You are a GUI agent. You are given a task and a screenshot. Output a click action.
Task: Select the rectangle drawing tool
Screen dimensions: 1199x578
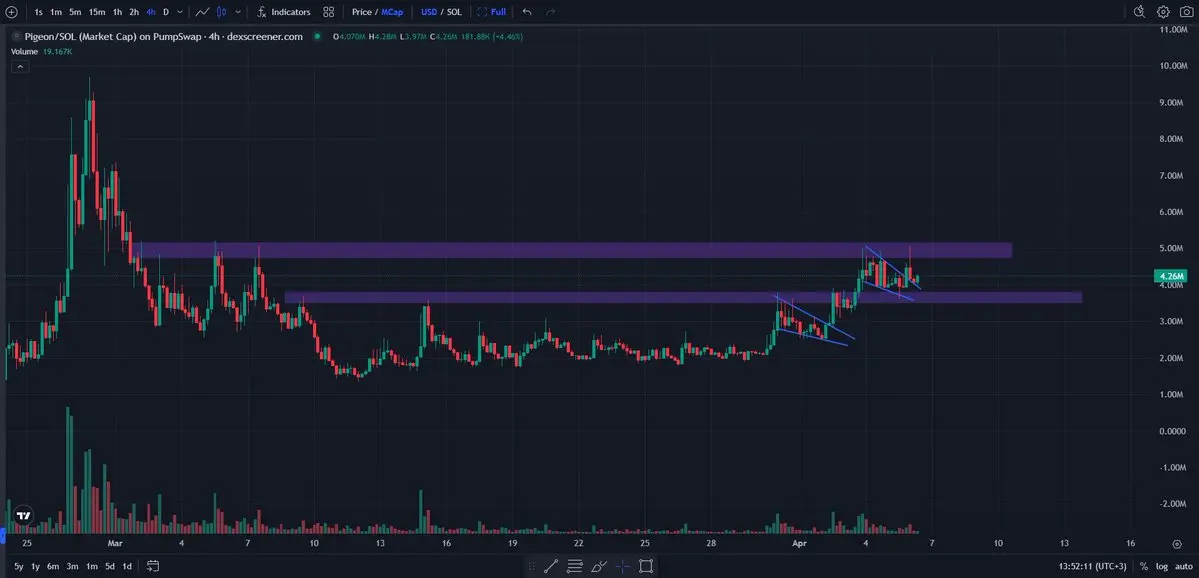pyautogui.click(x=646, y=567)
